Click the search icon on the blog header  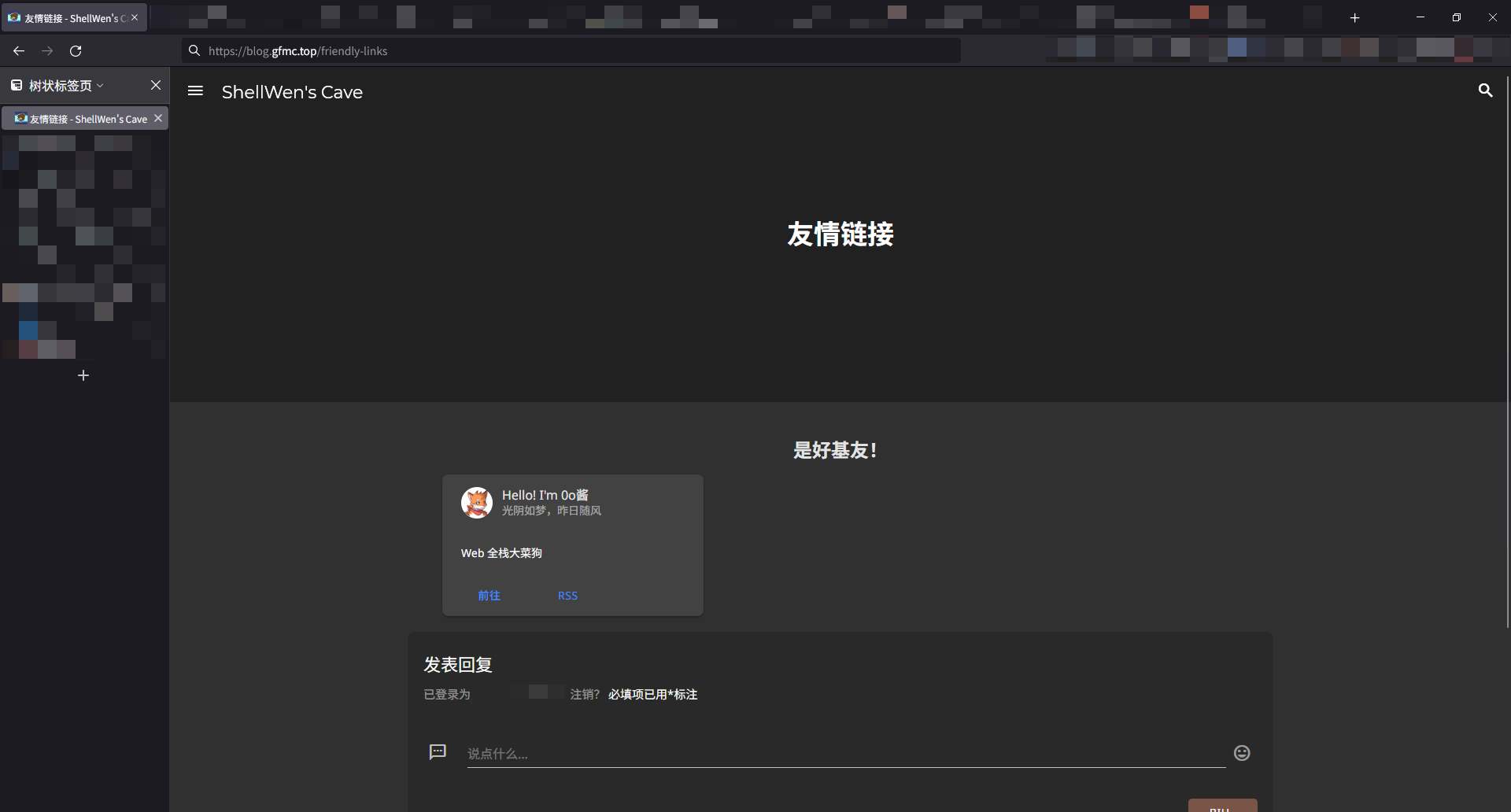click(x=1485, y=91)
